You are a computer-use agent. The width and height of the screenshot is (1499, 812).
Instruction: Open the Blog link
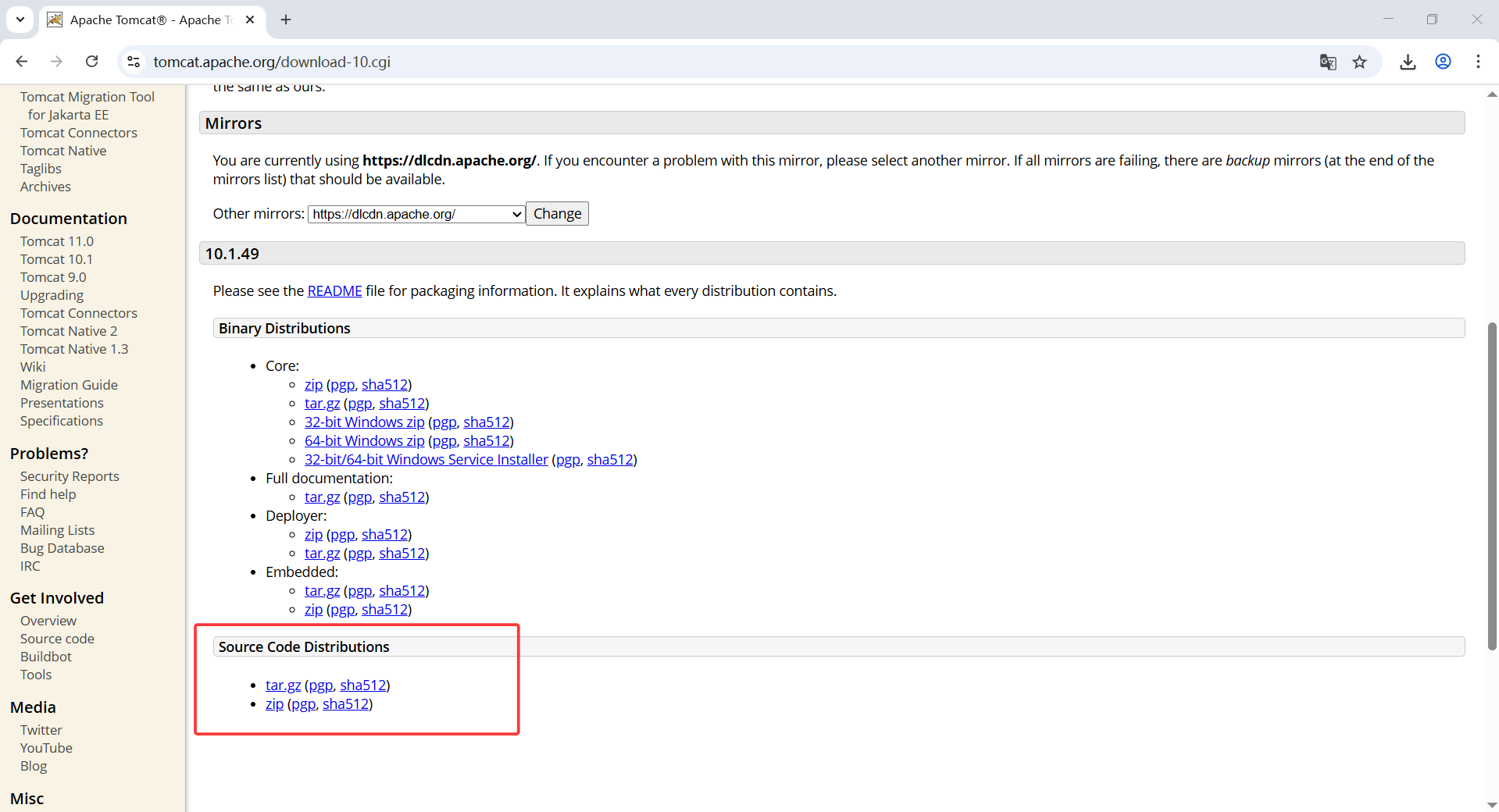pyautogui.click(x=34, y=766)
